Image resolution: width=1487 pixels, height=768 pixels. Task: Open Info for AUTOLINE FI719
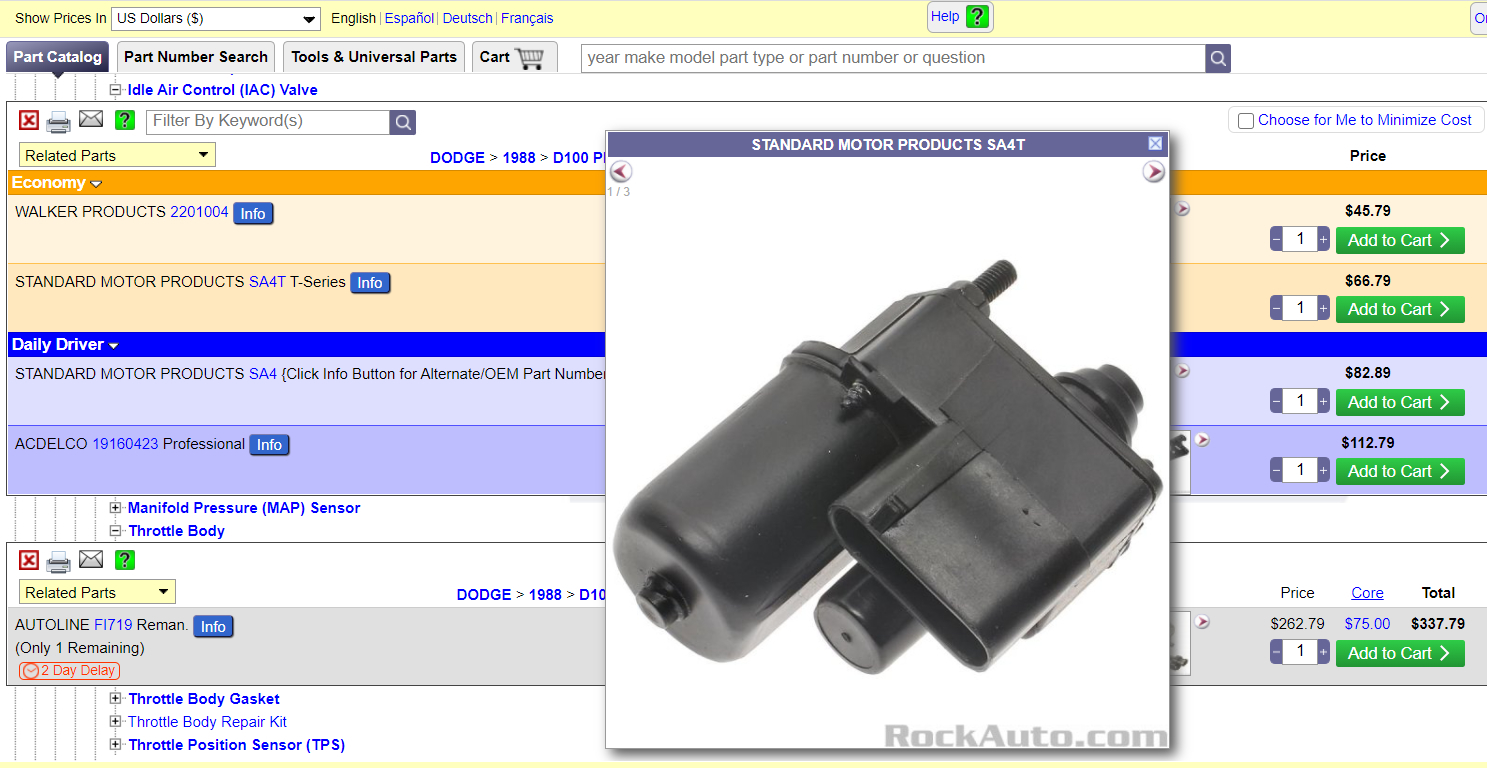click(213, 626)
